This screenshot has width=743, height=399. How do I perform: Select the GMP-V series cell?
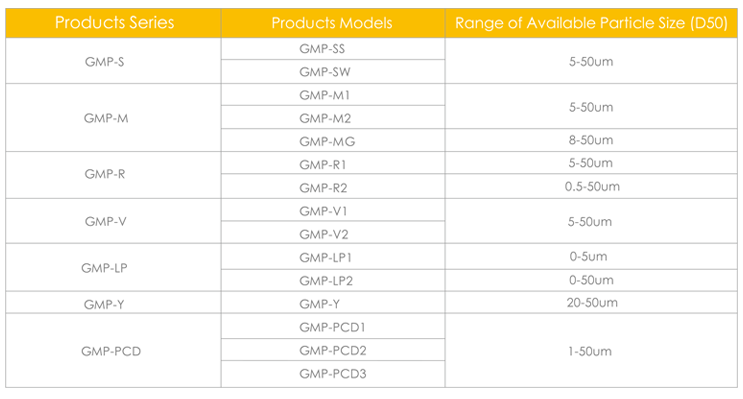click(x=113, y=221)
